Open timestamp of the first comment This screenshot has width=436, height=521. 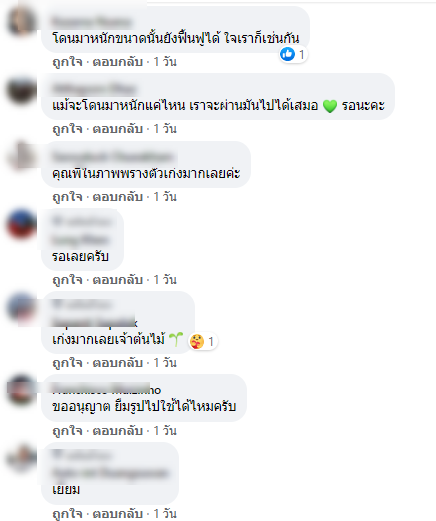click(x=165, y=62)
